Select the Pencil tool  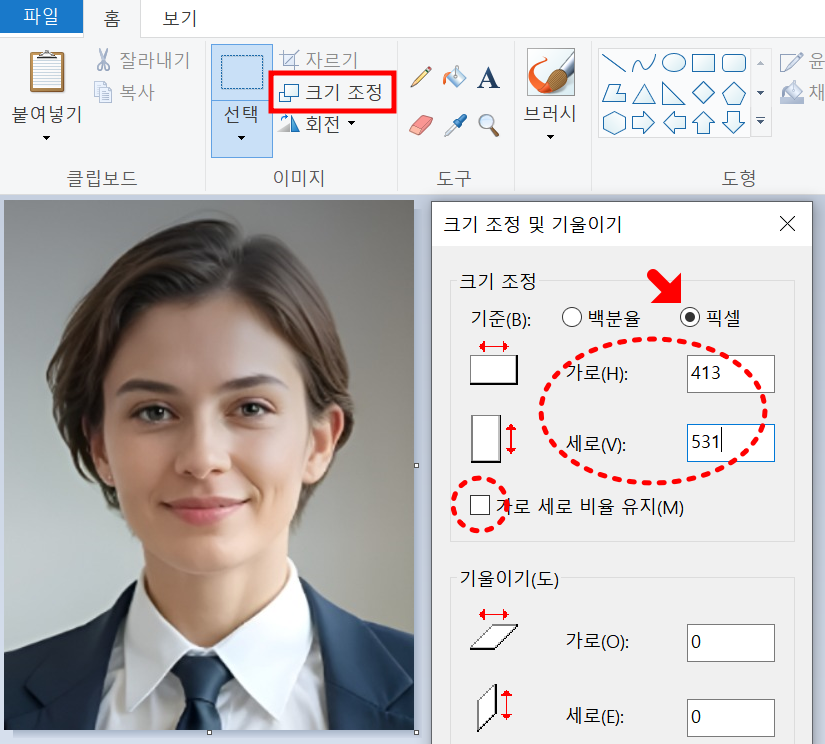(x=420, y=74)
